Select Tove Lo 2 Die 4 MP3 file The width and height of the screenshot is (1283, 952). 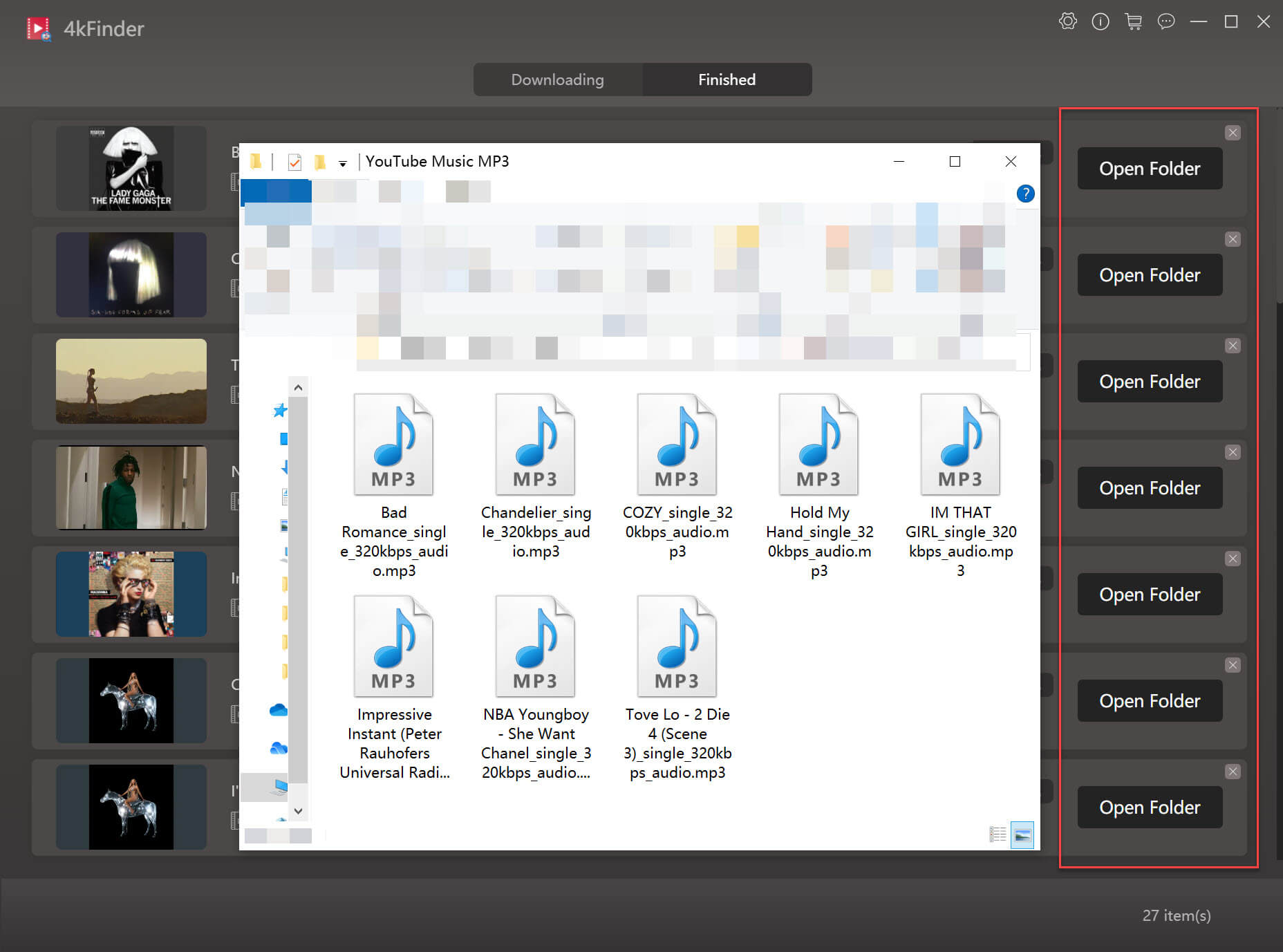tap(677, 647)
